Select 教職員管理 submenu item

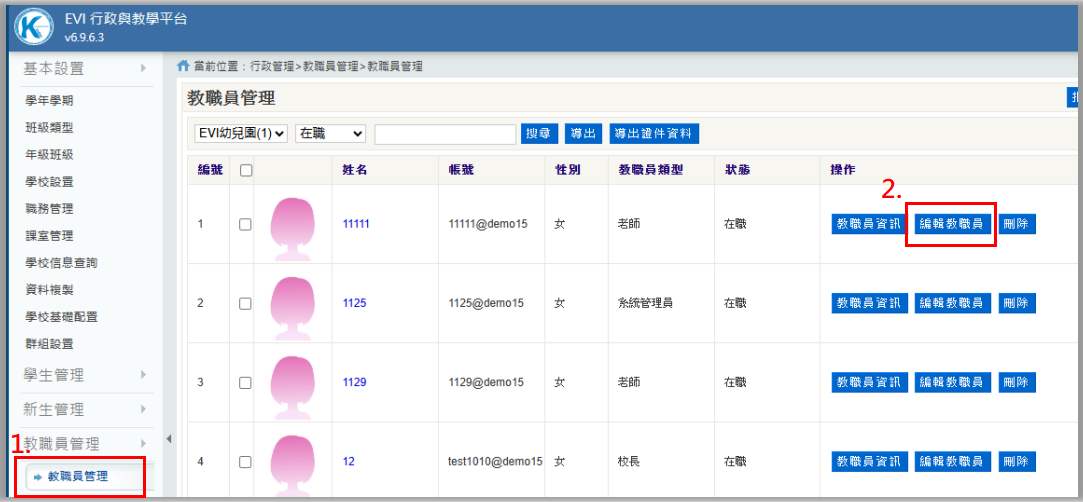78,476
